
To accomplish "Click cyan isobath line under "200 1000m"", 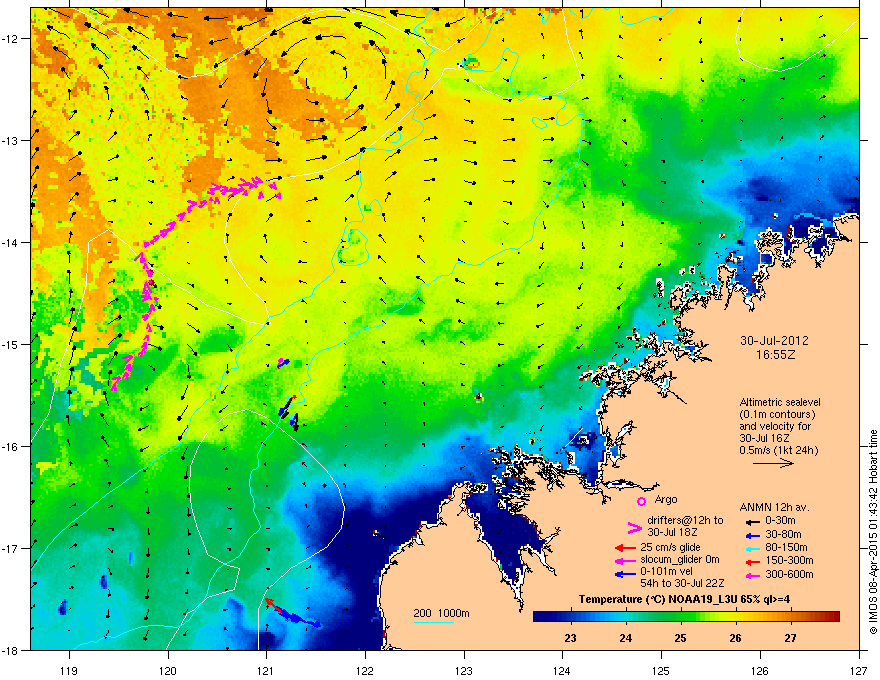I will (x=434, y=622).
